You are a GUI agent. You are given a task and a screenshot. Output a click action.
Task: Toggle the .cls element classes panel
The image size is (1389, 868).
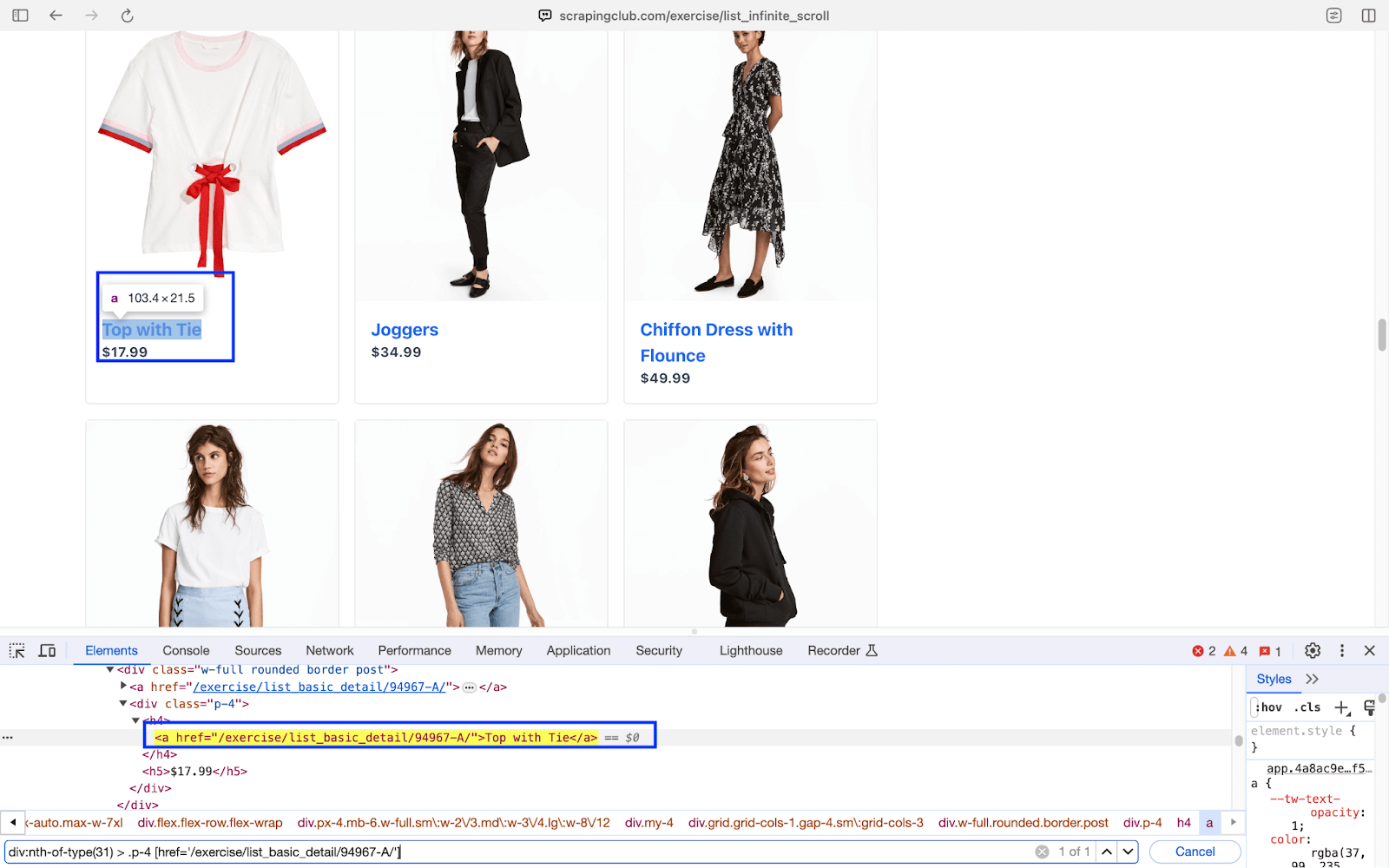(1307, 707)
